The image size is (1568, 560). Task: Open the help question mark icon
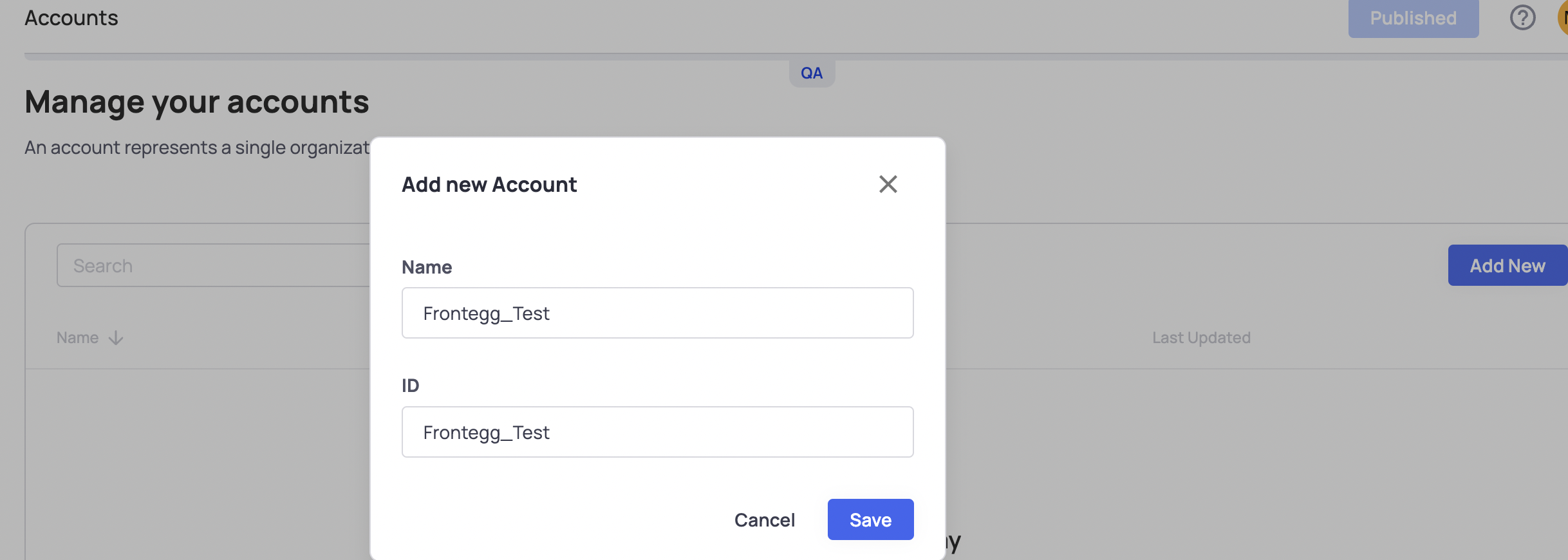pos(1522,18)
